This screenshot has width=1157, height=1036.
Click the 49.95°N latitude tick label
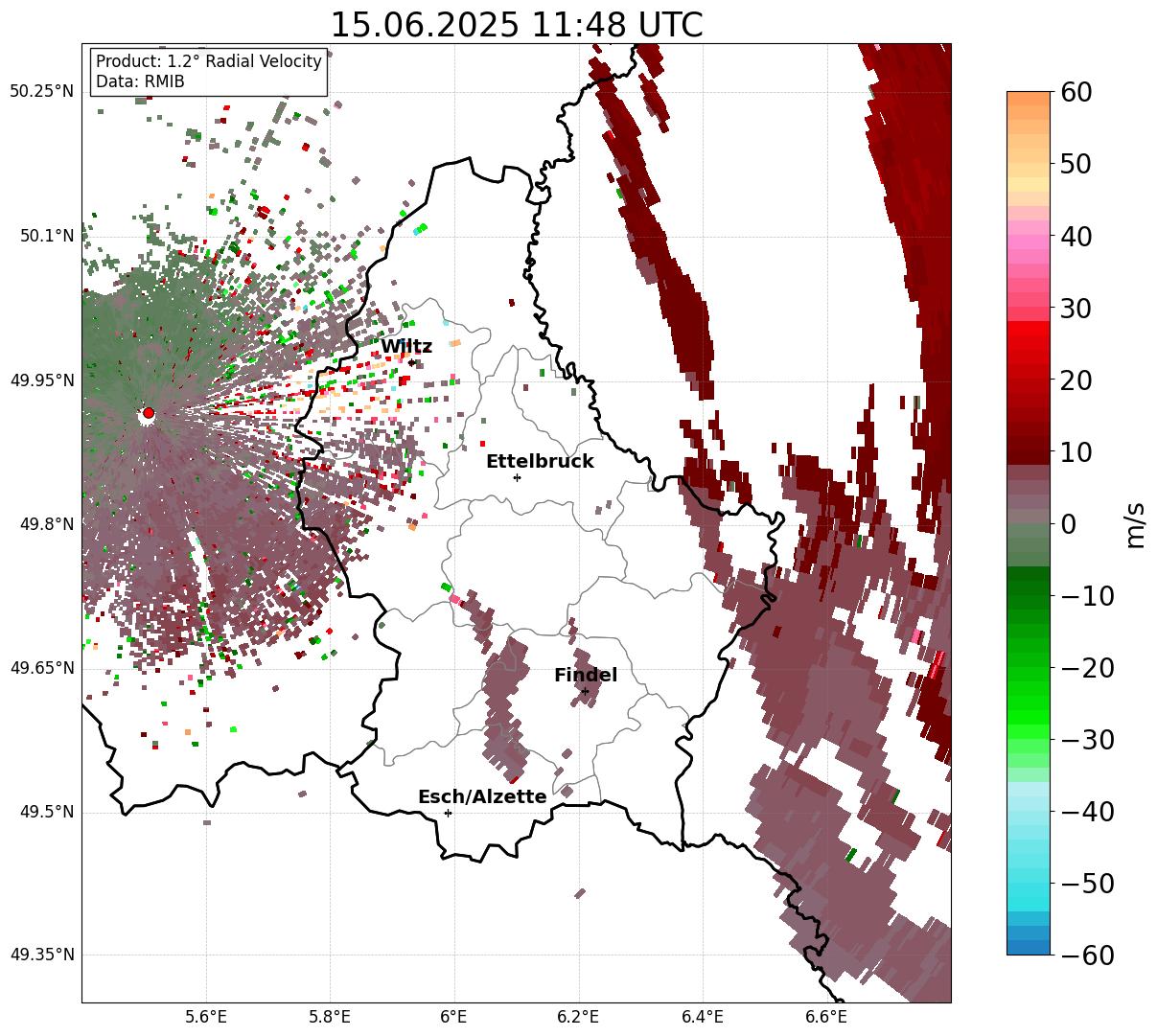[x=41, y=380]
